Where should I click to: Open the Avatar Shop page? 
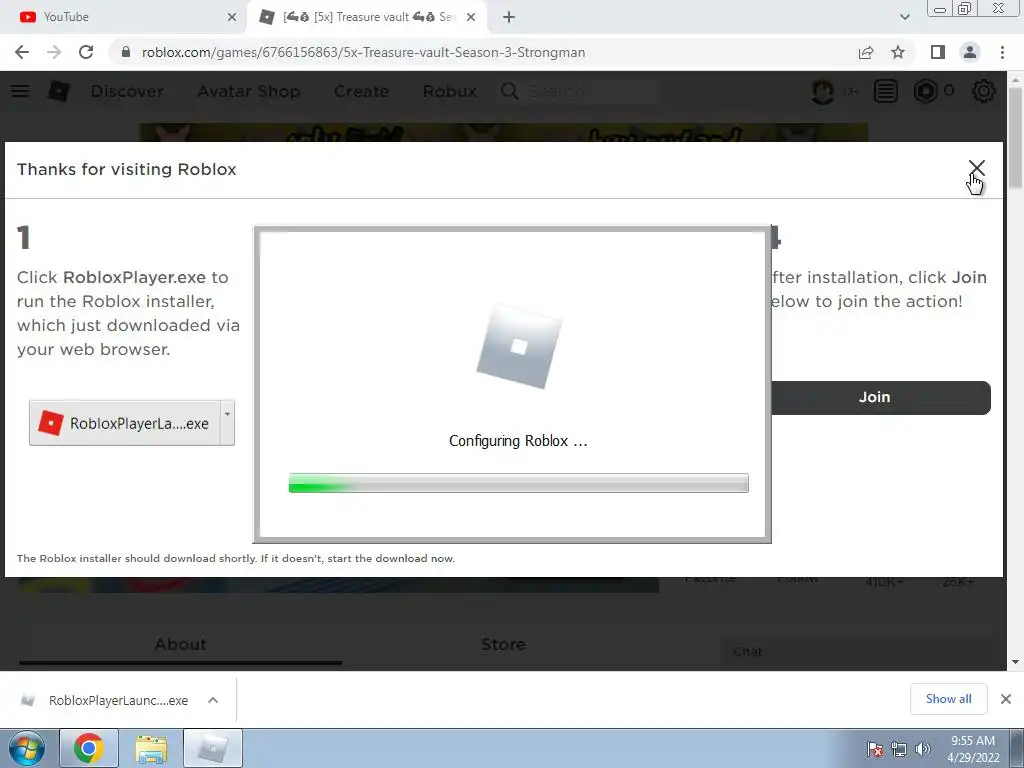(249, 91)
